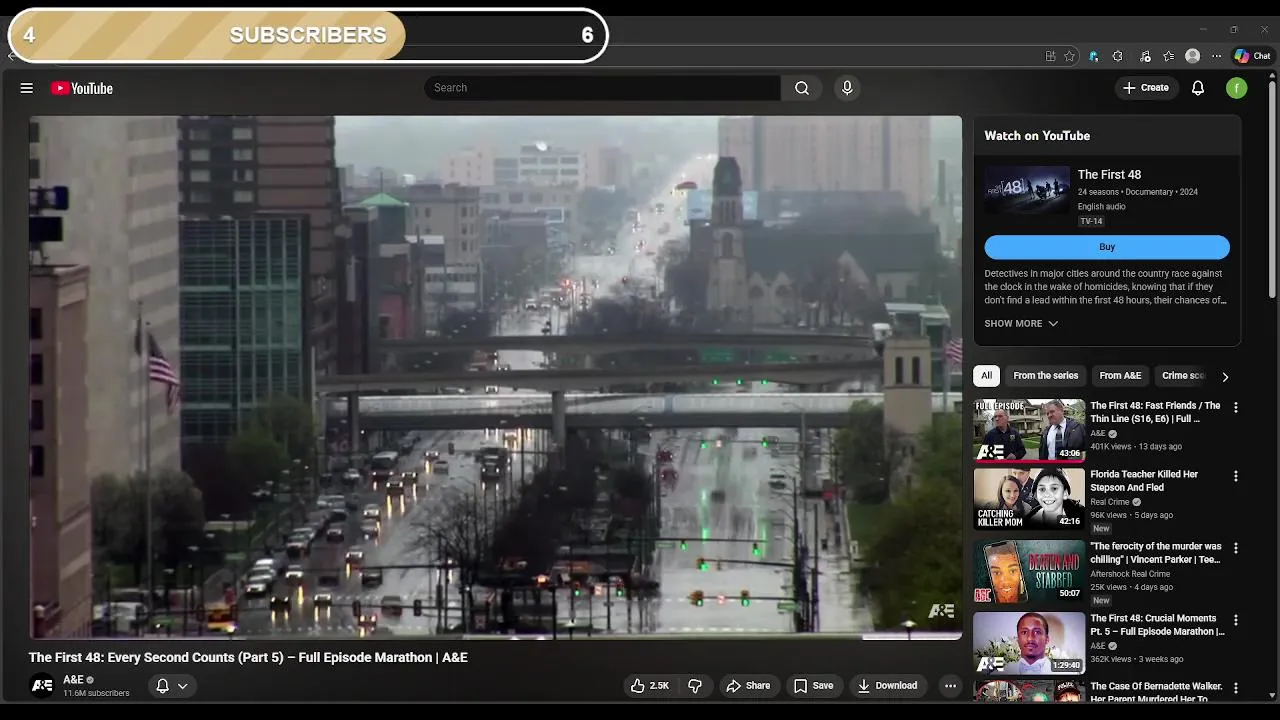This screenshot has width=1280, height=720.
Task: Open browser settings and more ellipsis
Action: 1216,56
